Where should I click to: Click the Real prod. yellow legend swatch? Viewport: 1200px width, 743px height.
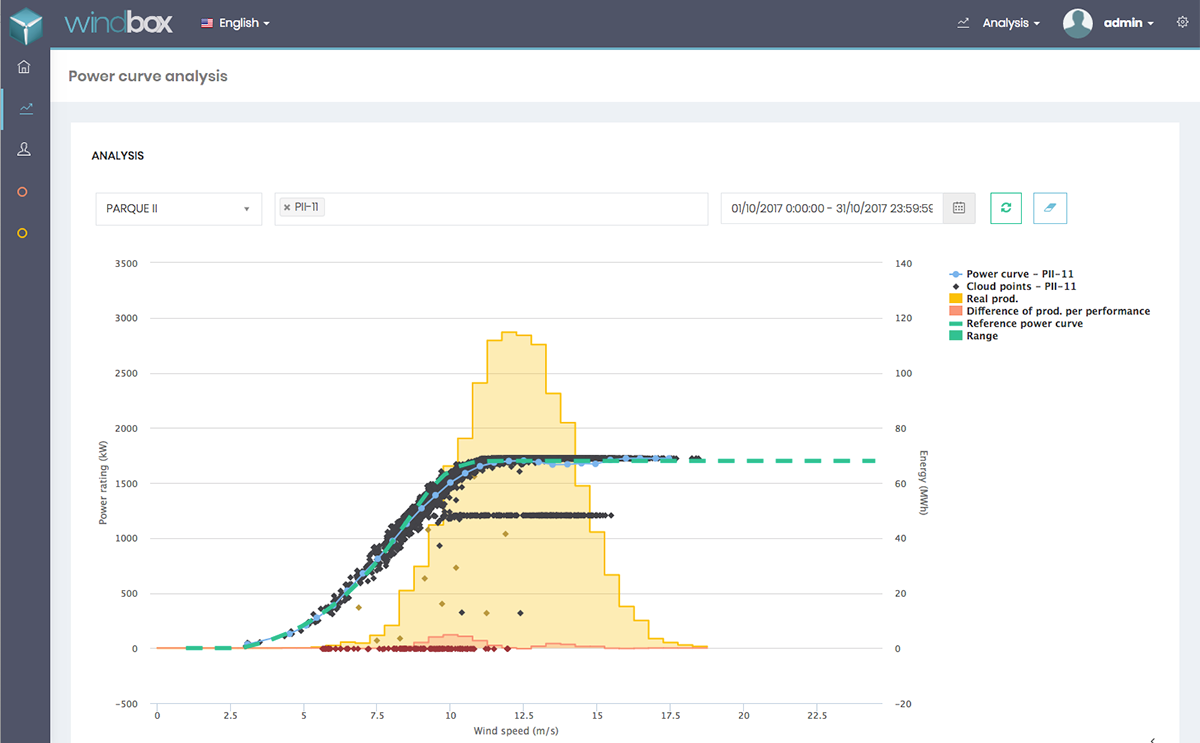[x=955, y=299]
